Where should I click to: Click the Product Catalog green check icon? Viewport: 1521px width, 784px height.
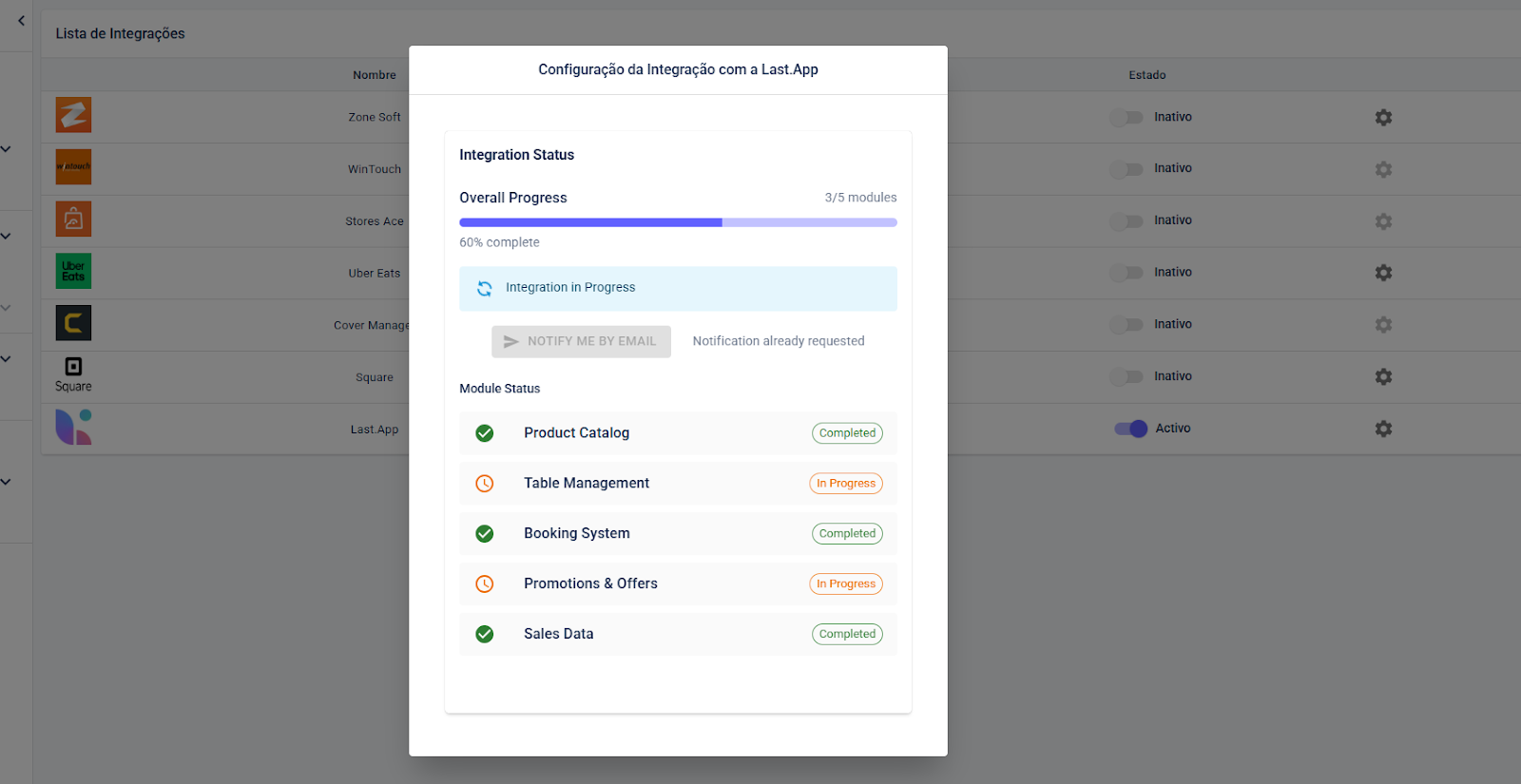[485, 433]
